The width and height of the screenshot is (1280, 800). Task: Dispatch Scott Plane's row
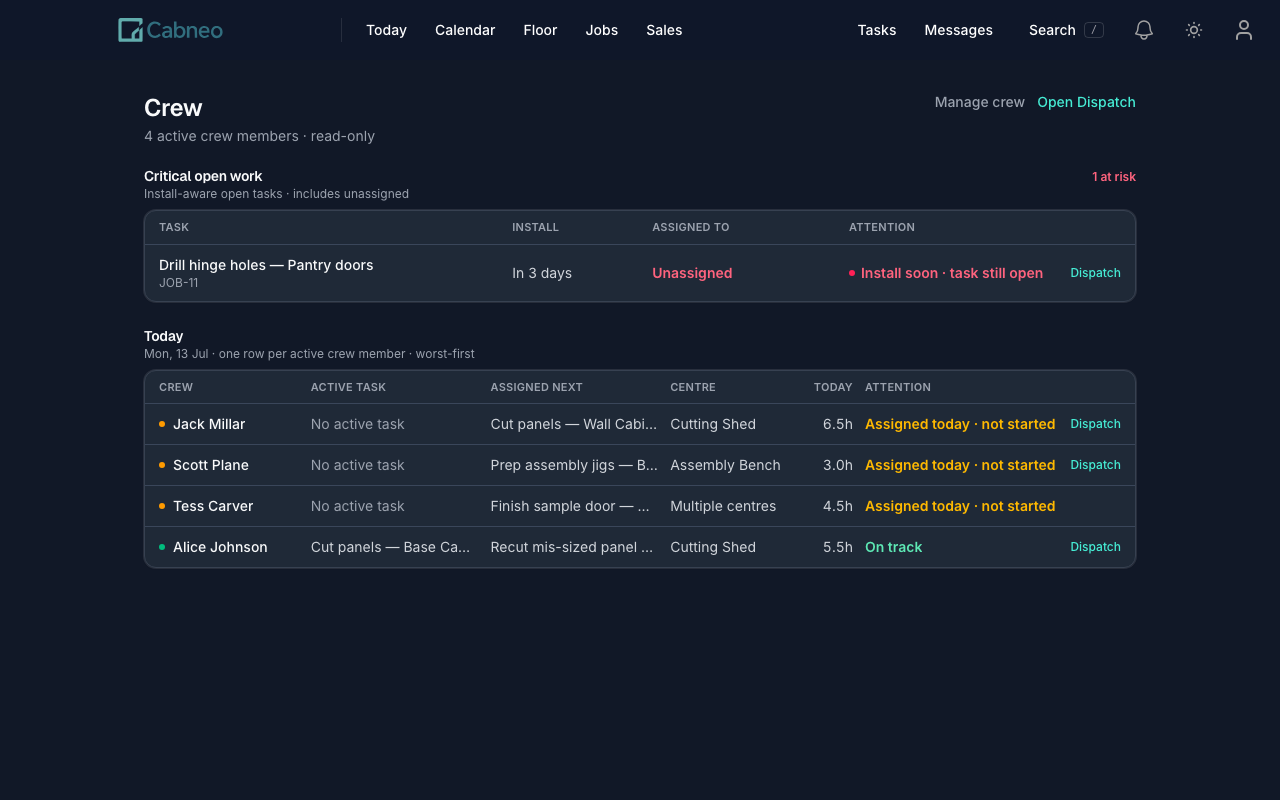pyautogui.click(x=1095, y=465)
